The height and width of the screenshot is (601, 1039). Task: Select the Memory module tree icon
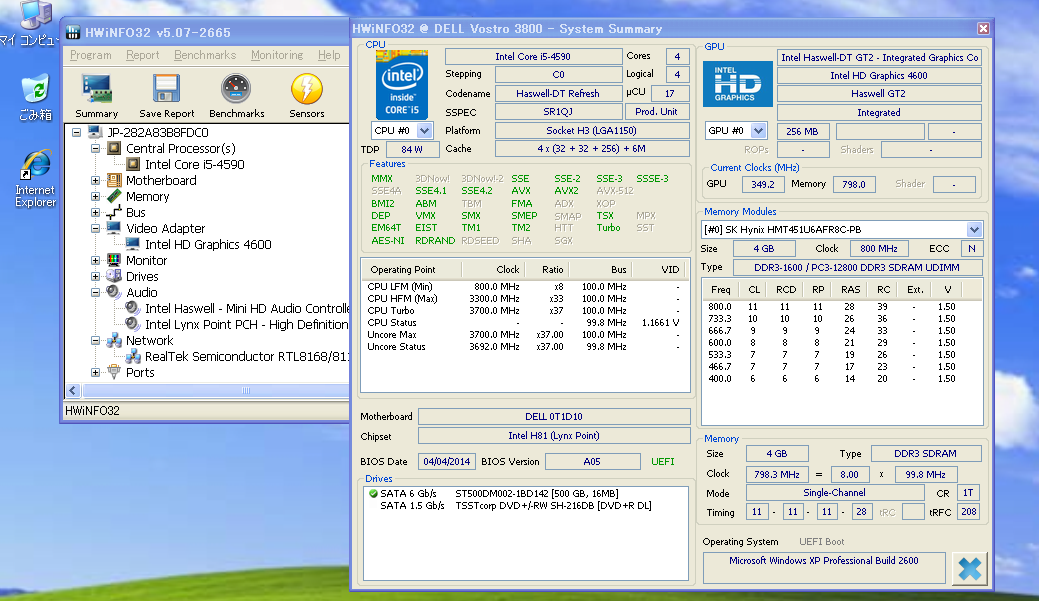pos(115,196)
